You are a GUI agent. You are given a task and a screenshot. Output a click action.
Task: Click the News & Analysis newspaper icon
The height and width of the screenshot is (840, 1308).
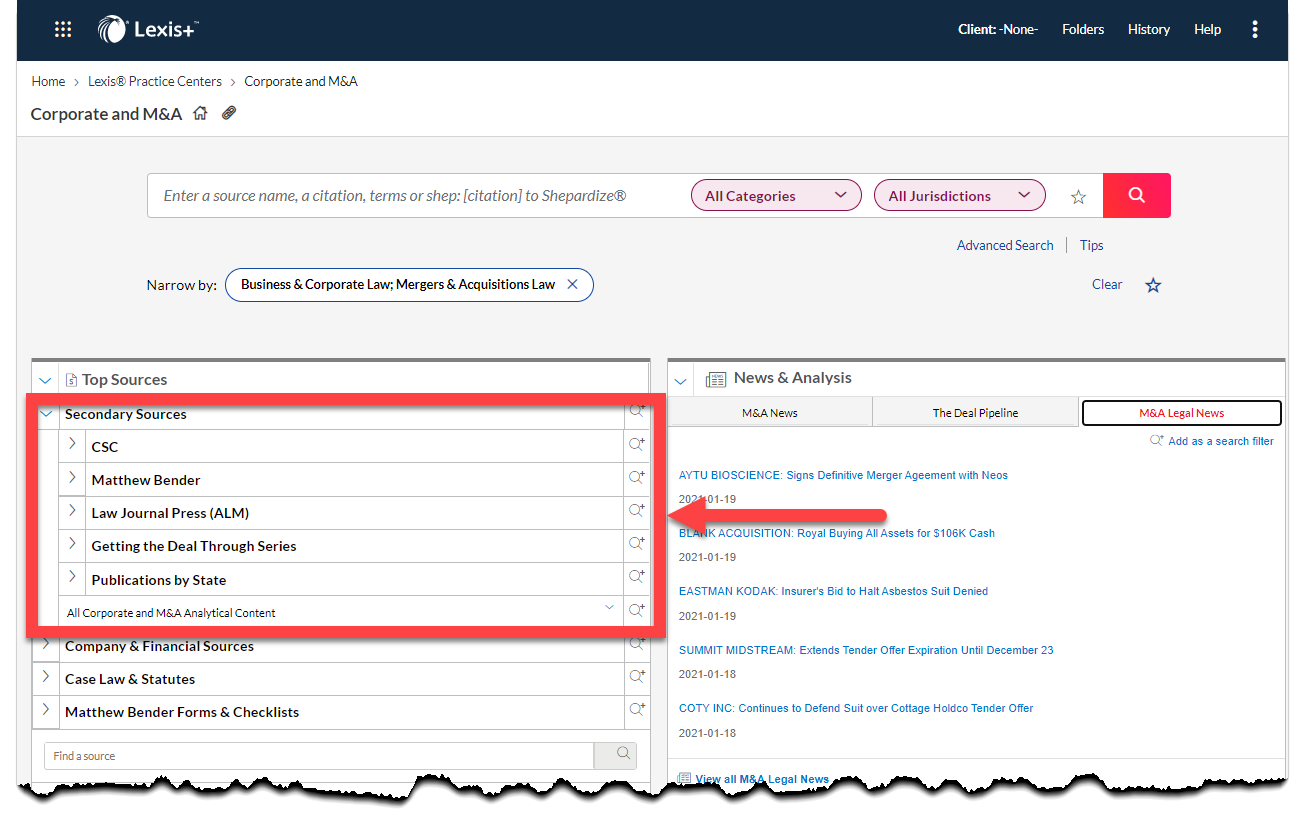pyautogui.click(x=715, y=379)
